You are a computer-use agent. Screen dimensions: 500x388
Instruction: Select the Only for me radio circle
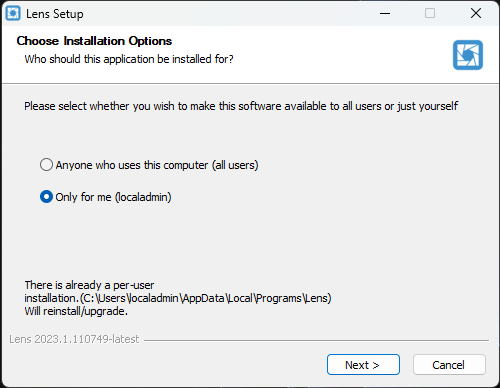(x=46, y=197)
